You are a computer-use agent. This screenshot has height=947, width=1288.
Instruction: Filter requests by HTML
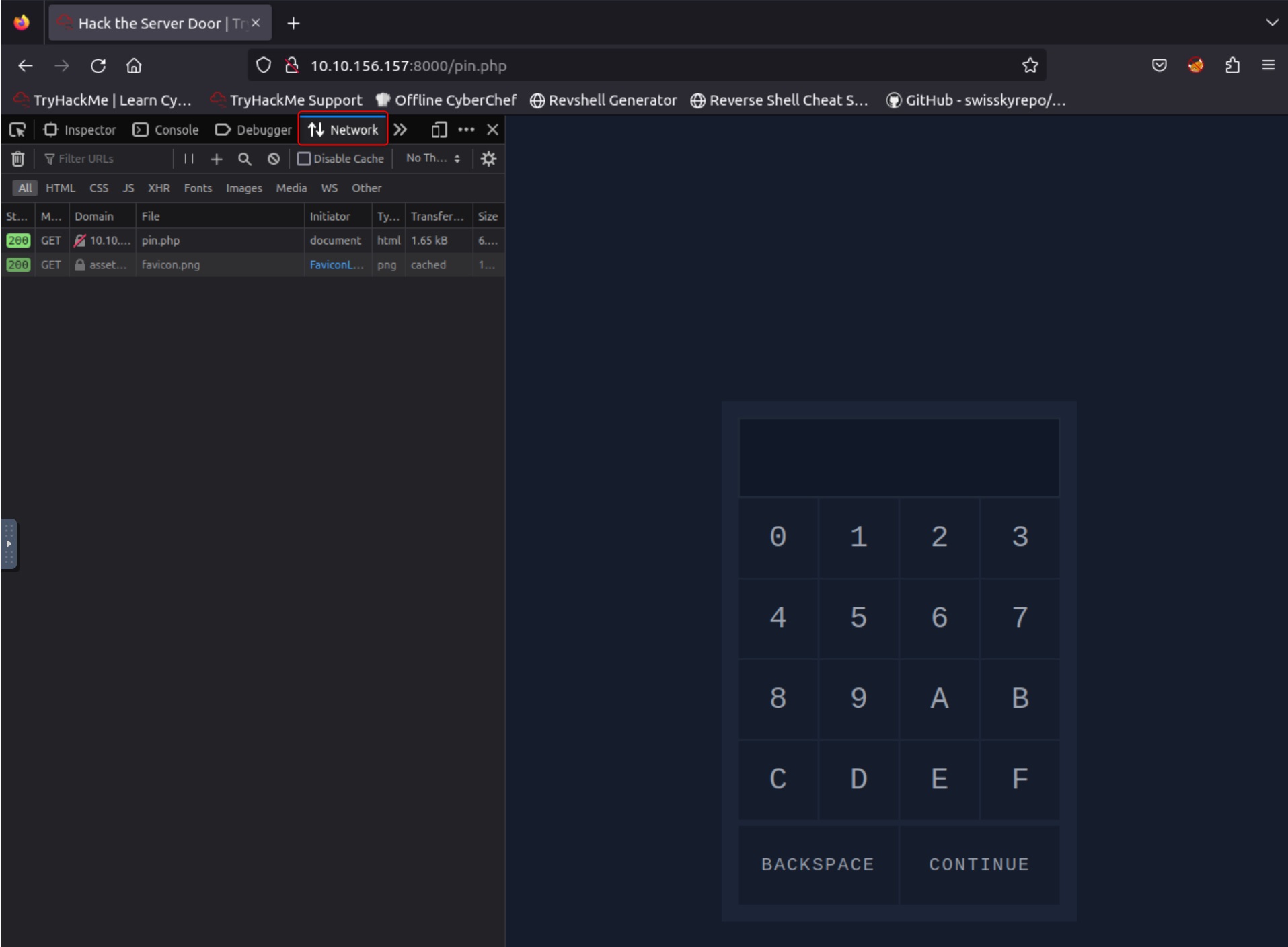(x=61, y=188)
